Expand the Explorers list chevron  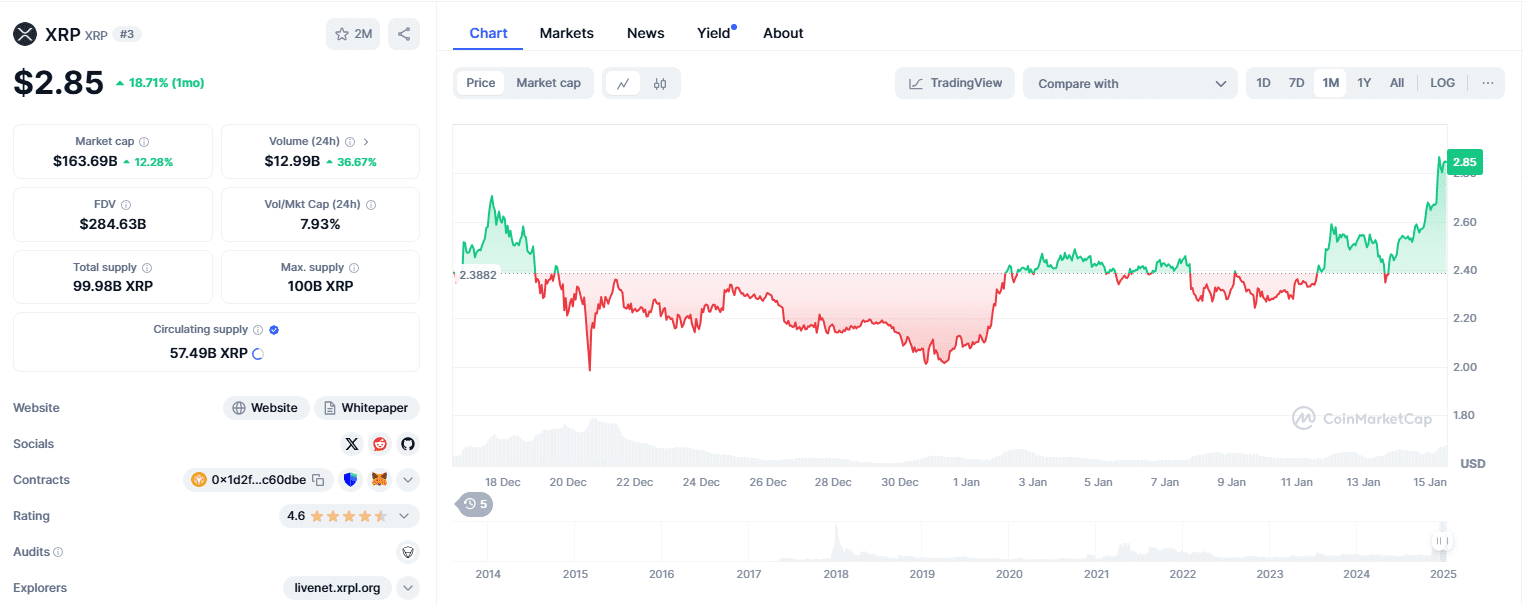pos(408,588)
